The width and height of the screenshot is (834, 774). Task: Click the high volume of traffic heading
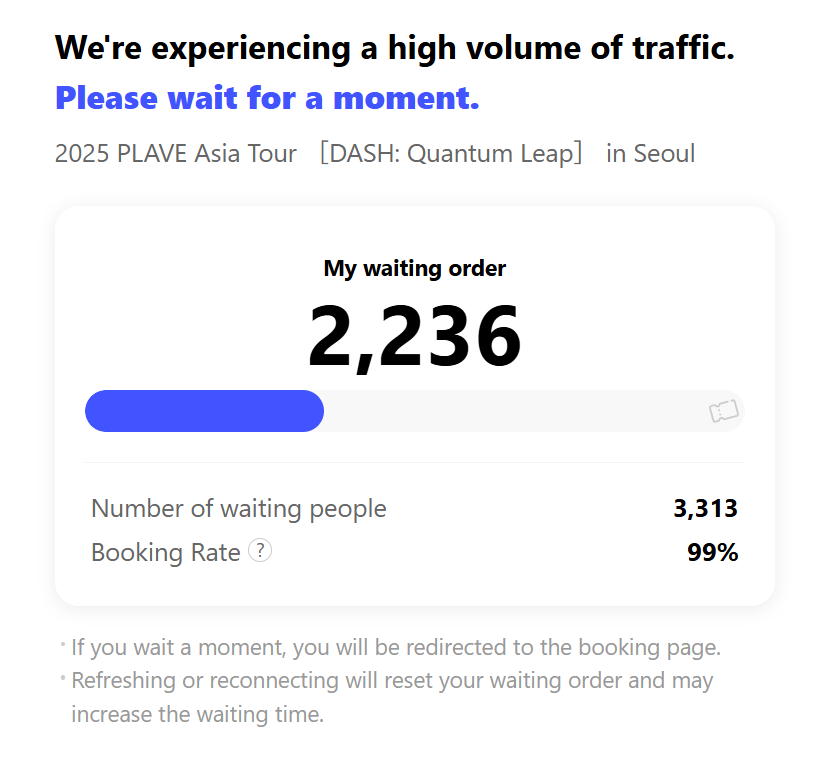pos(395,48)
